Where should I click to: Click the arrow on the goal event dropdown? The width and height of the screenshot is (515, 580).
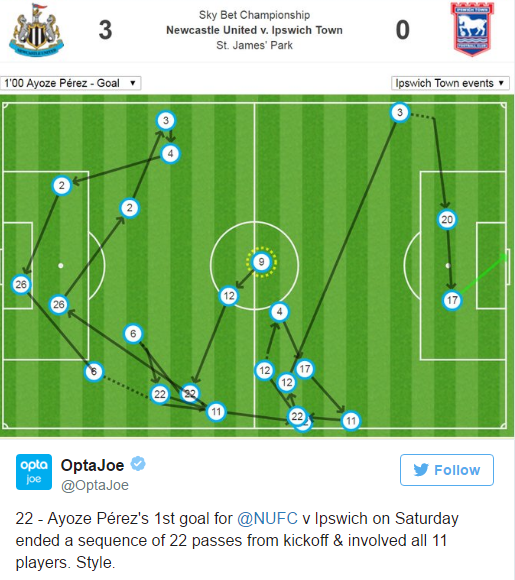click(x=132, y=83)
